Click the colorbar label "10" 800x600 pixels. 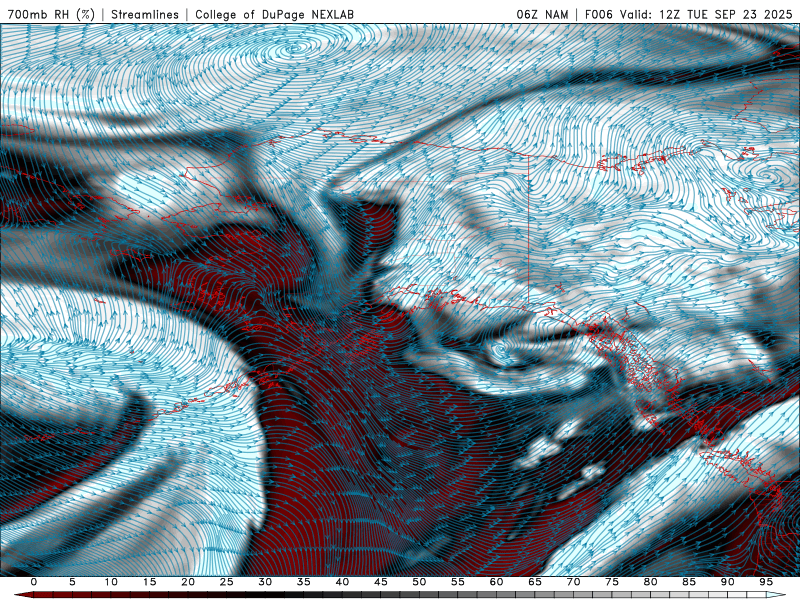click(x=111, y=582)
